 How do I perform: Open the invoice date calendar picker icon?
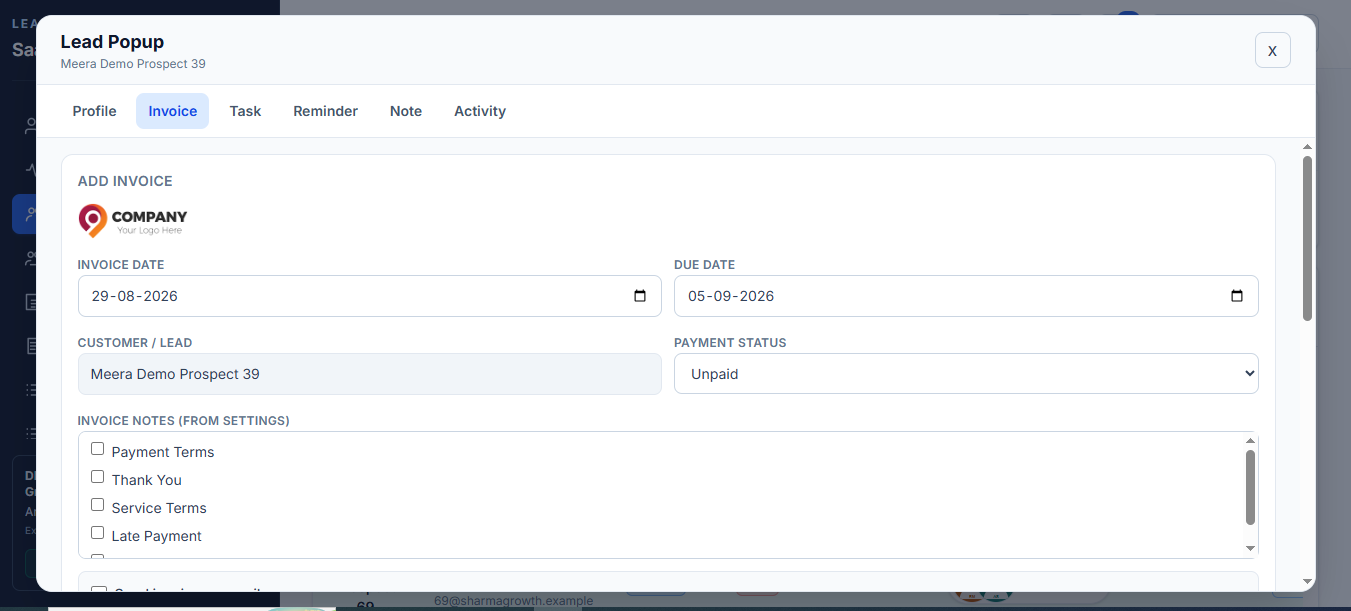point(640,296)
